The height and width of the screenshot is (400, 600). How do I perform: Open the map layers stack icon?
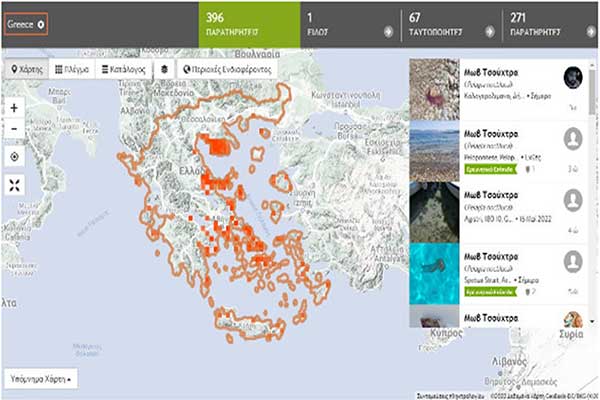[x=164, y=70]
